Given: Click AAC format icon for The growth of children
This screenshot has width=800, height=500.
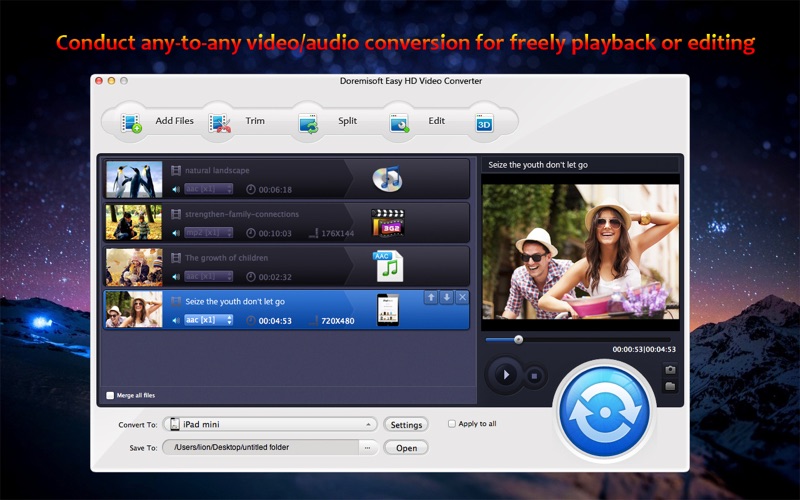Looking at the screenshot, I should [388, 266].
